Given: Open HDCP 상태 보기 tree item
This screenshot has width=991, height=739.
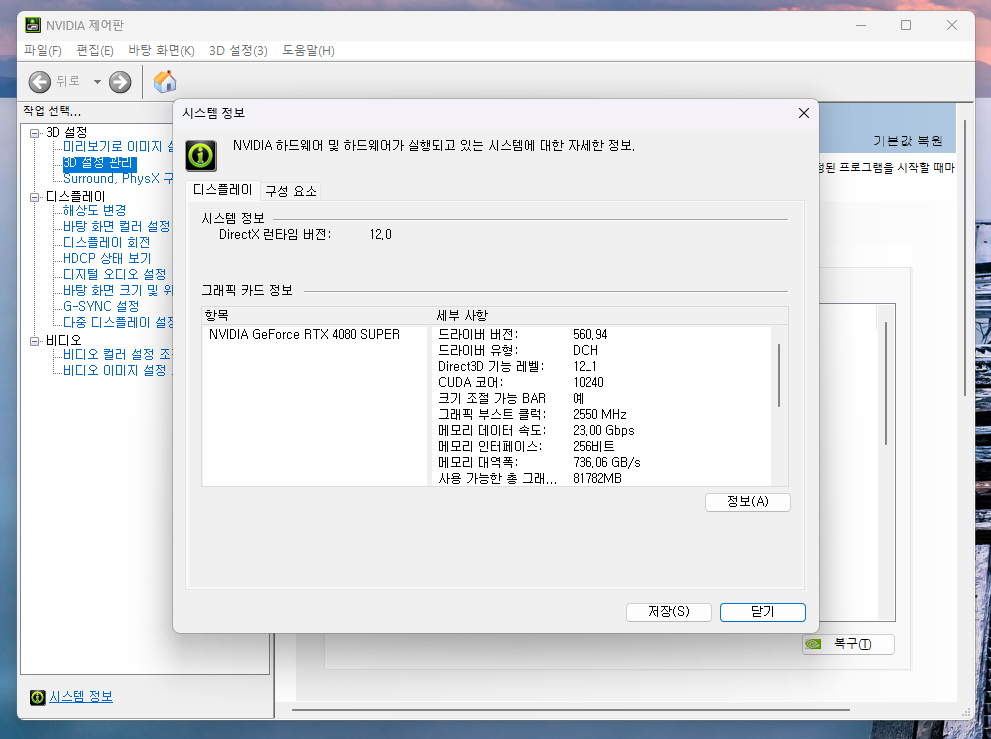Looking at the screenshot, I should point(107,259).
